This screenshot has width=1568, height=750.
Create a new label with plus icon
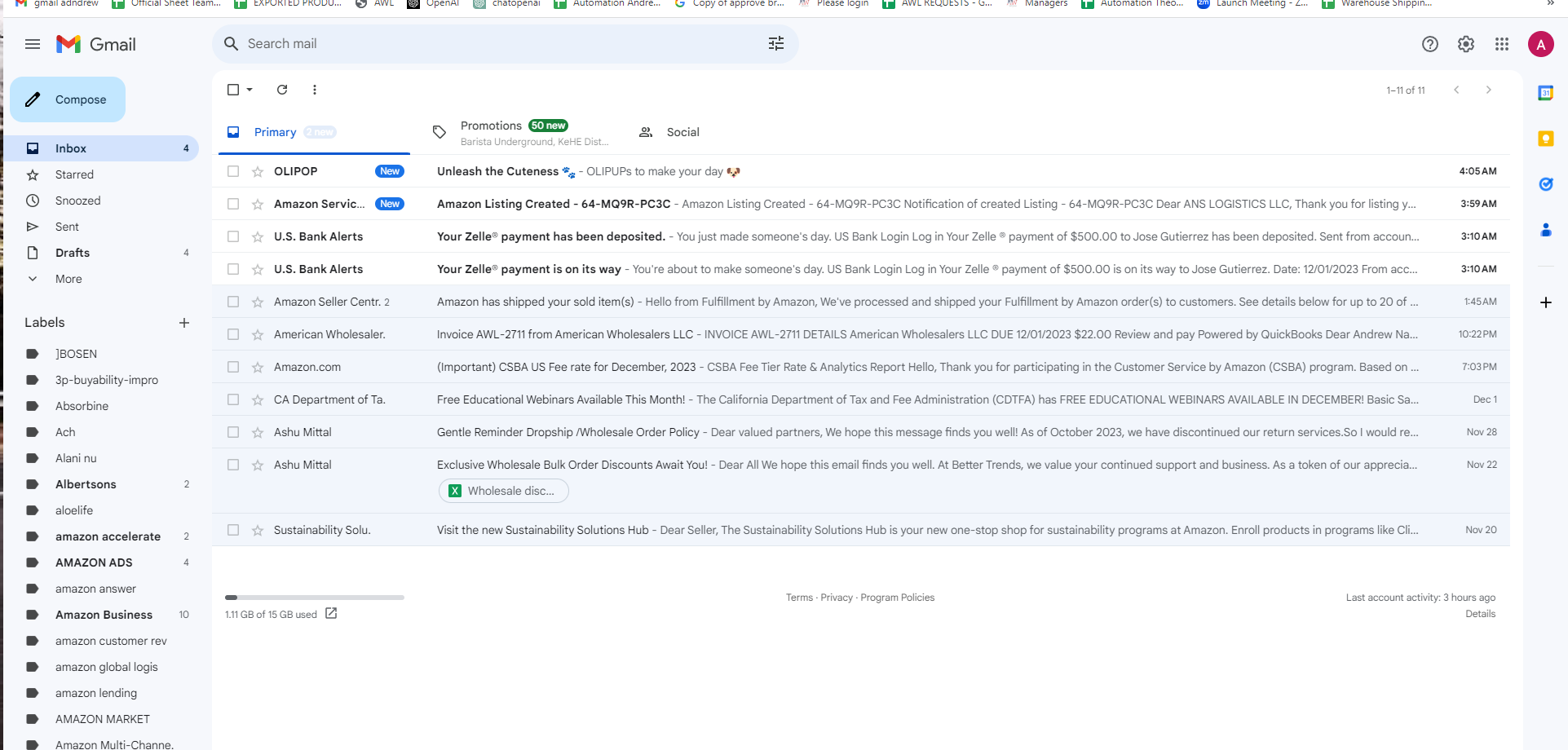(x=184, y=323)
